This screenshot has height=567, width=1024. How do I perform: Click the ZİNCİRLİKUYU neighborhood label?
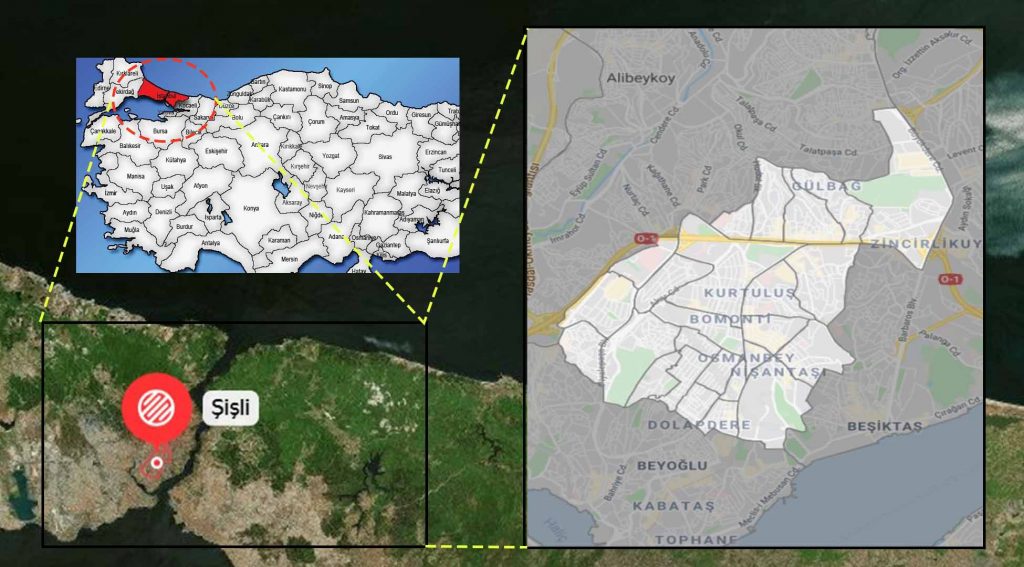click(x=926, y=244)
